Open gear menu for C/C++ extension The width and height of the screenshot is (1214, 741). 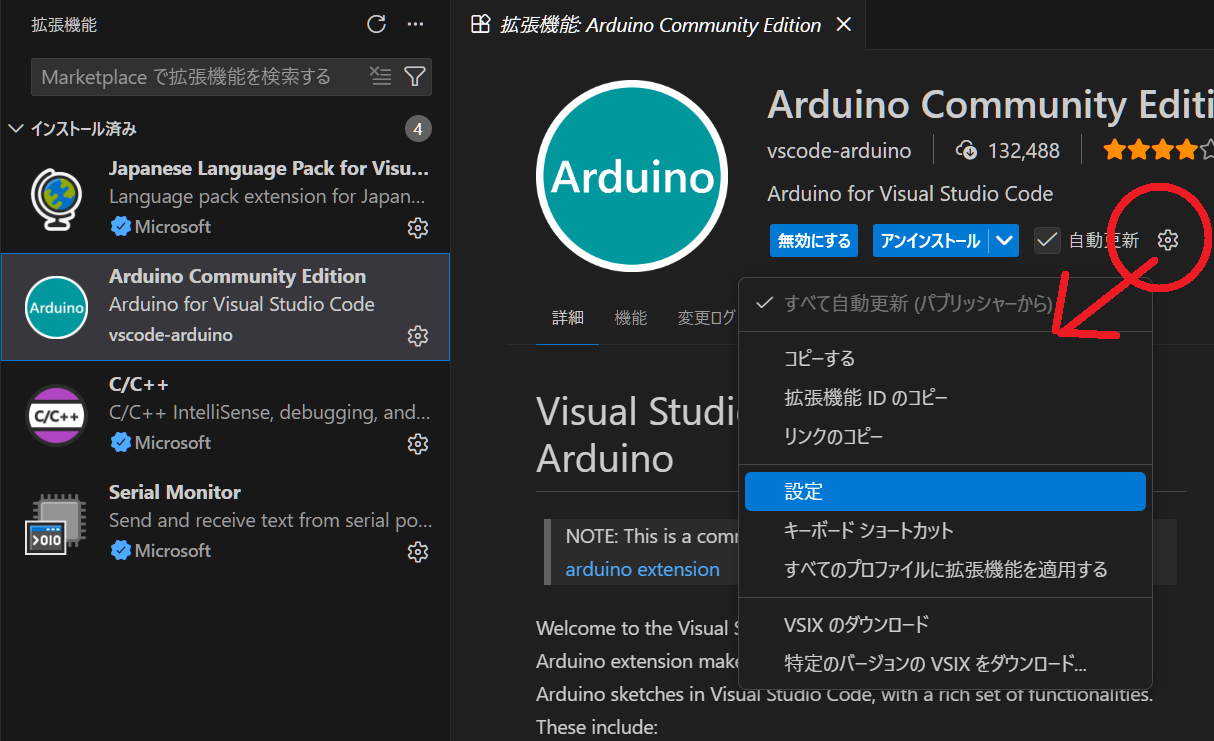(x=418, y=443)
